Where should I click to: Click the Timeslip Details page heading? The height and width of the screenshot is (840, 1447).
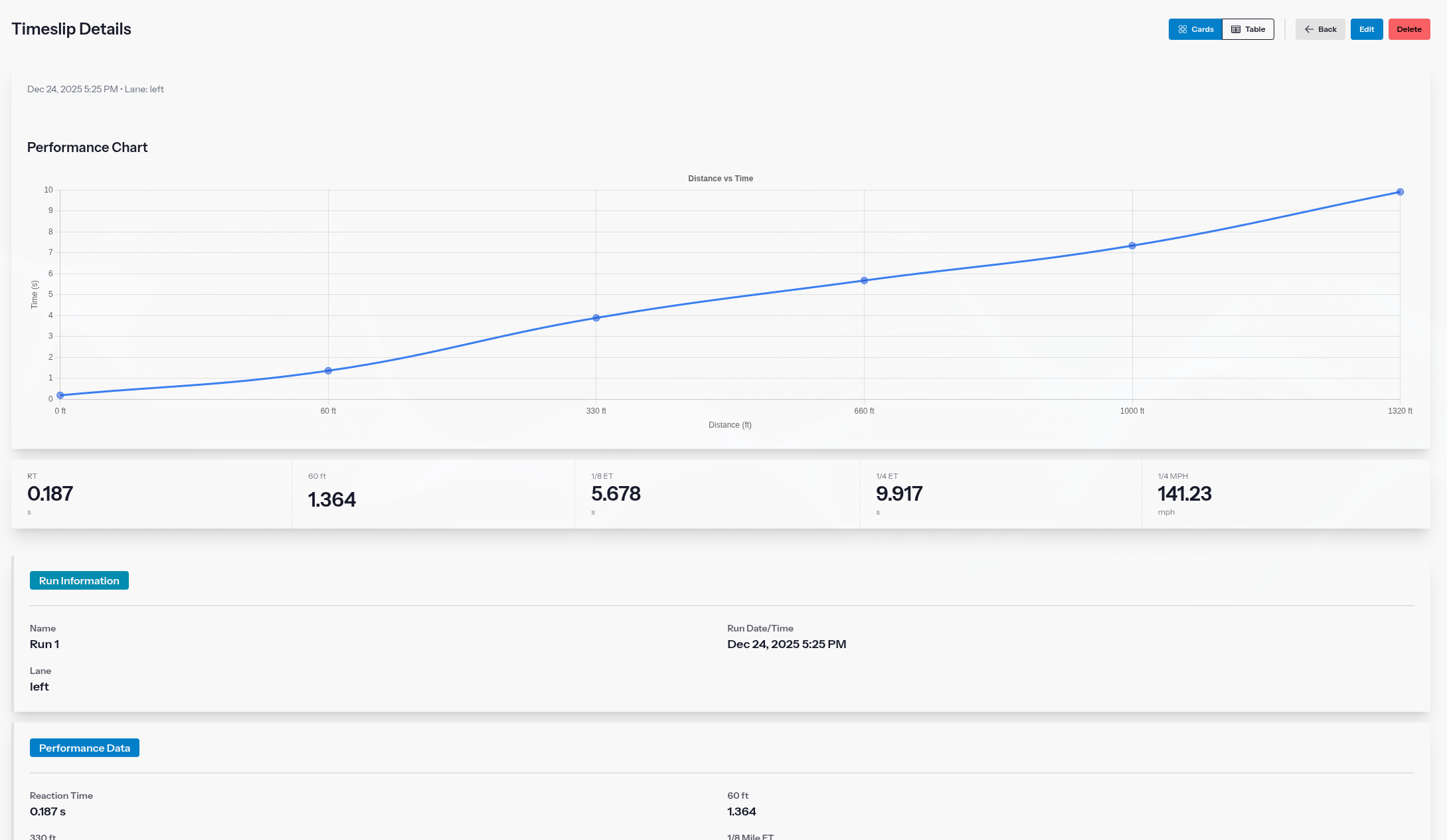coord(71,29)
